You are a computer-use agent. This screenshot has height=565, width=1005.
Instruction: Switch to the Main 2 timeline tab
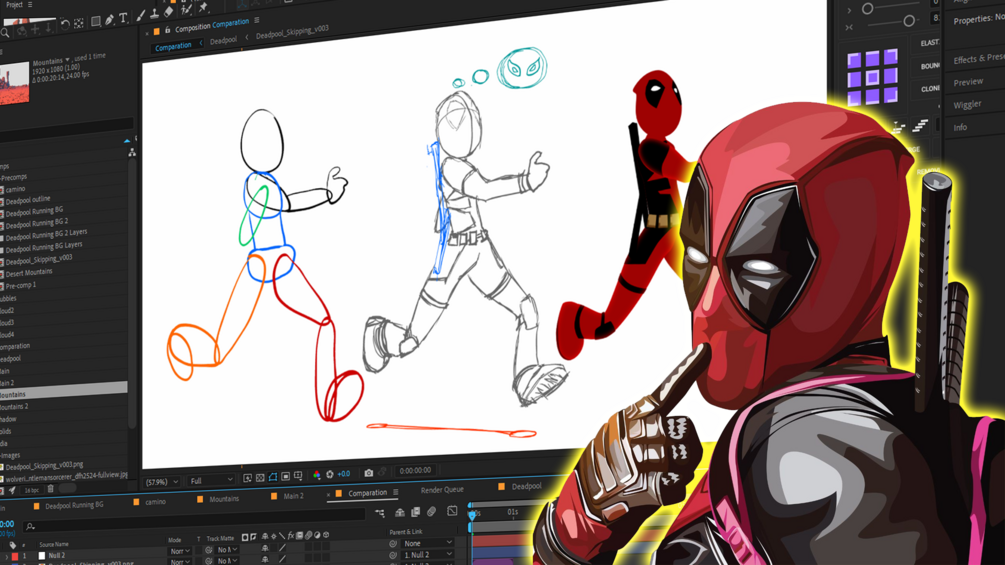293,496
